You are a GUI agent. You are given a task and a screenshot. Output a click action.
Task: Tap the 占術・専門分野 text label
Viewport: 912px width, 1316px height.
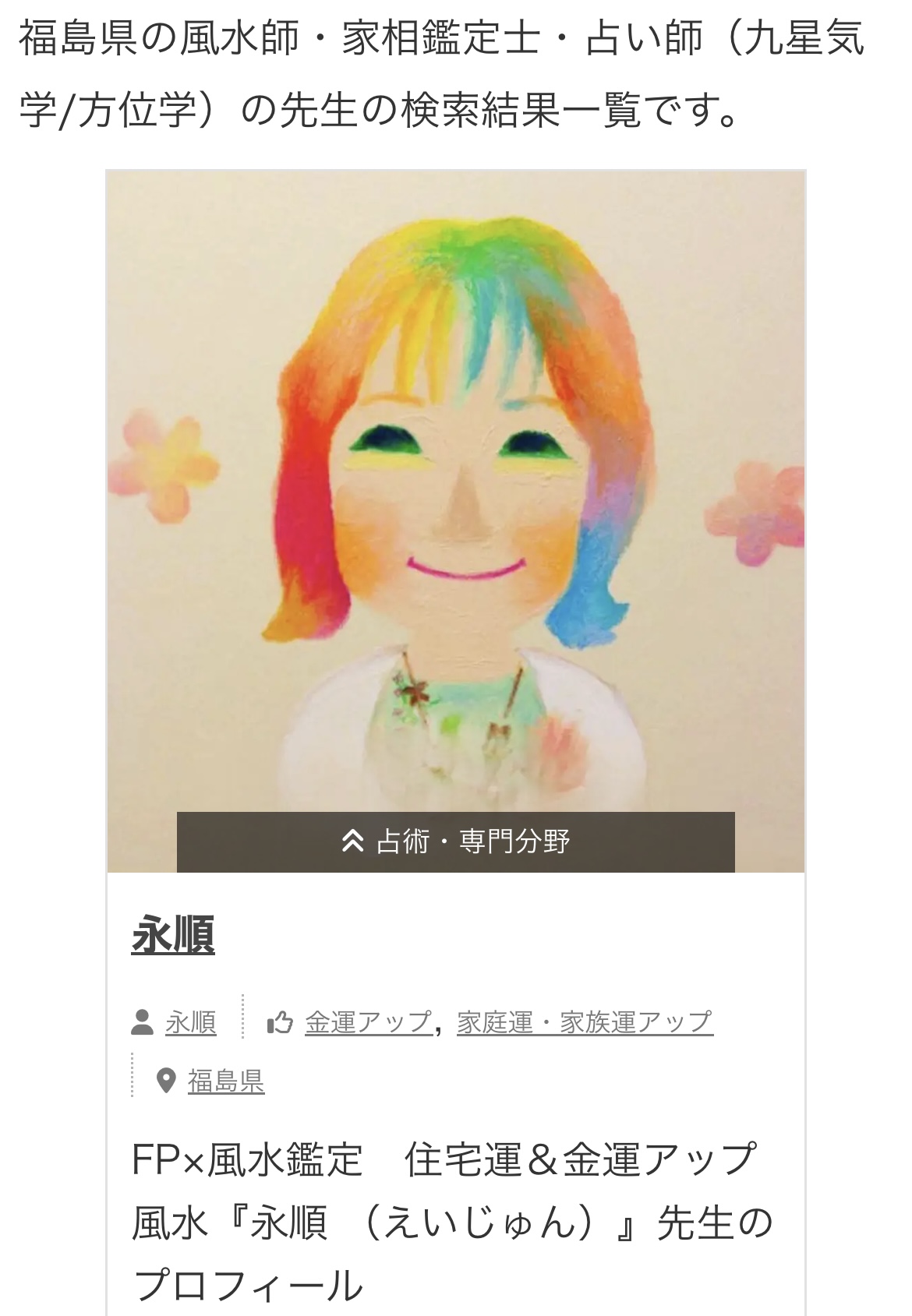click(x=473, y=841)
